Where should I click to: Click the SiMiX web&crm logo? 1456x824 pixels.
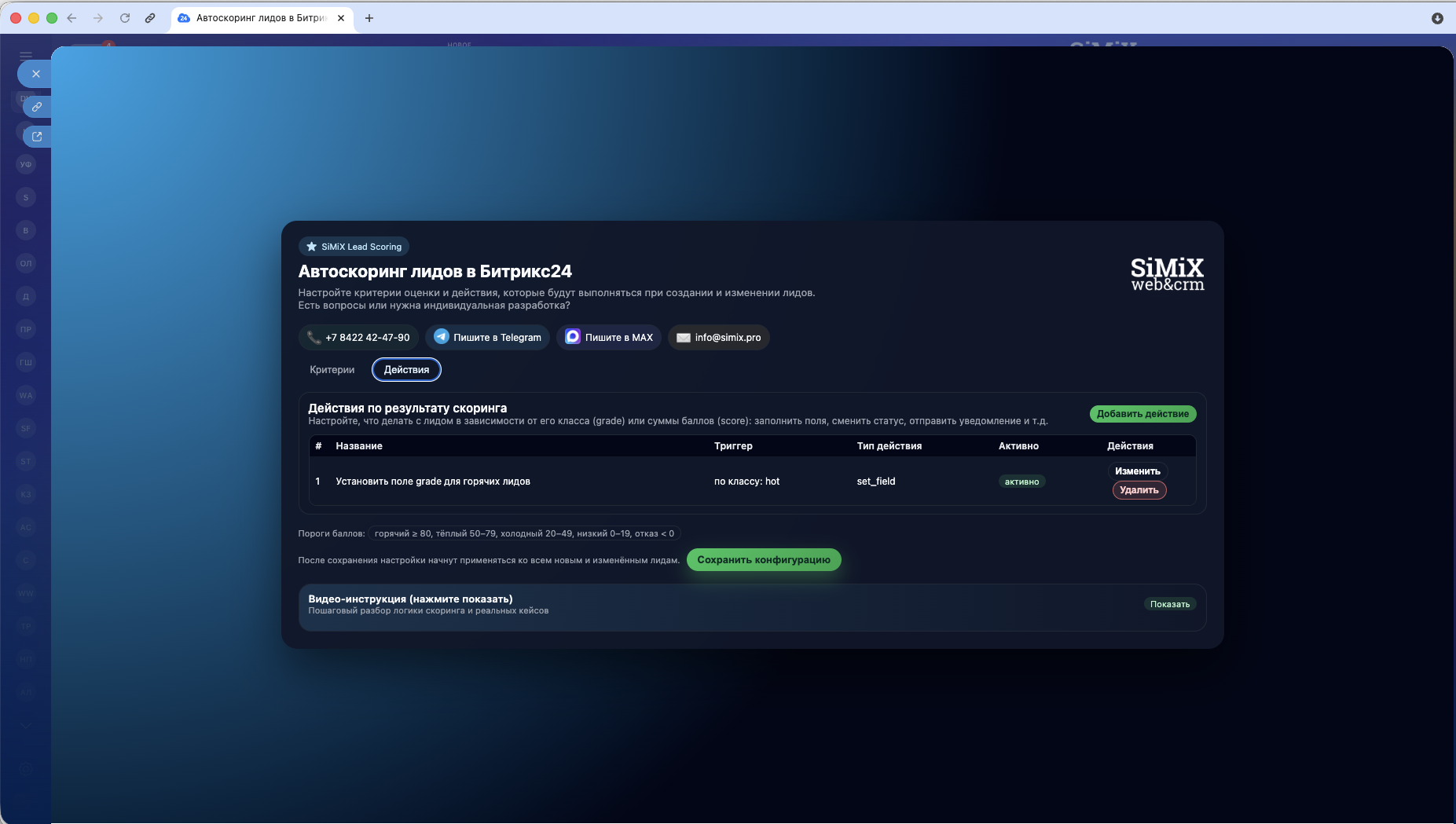tap(1168, 274)
